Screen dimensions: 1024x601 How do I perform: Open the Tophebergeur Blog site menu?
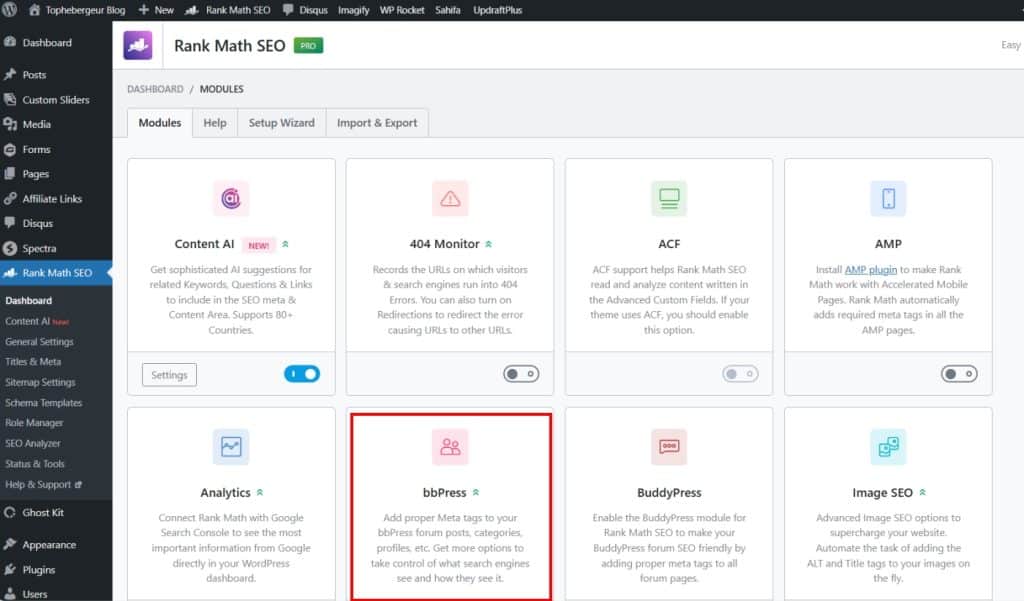(77, 10)
